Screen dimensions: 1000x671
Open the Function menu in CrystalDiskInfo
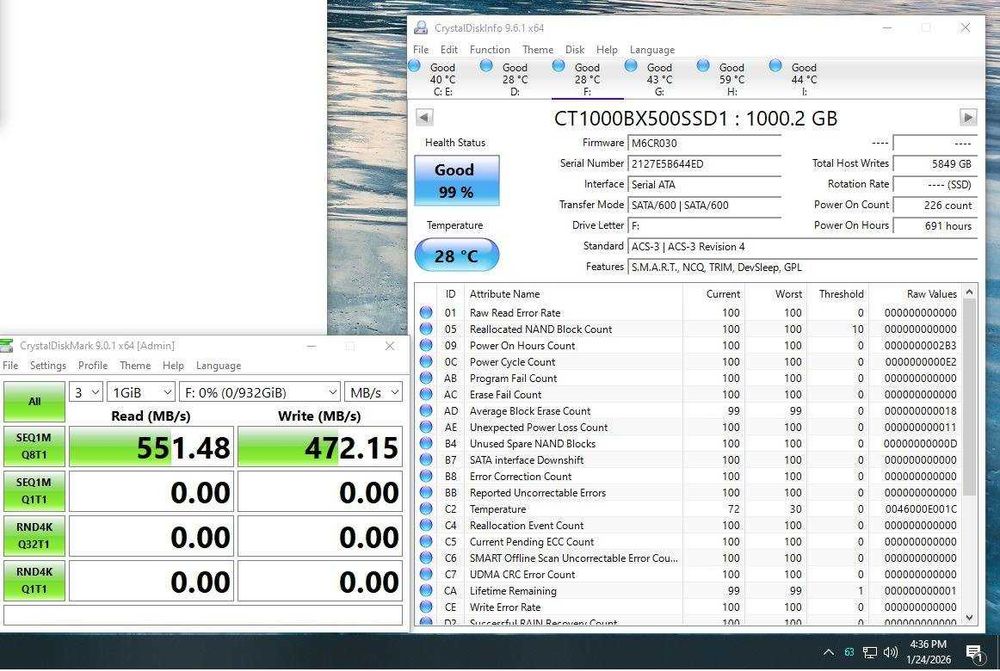click(x=490, y=49)
